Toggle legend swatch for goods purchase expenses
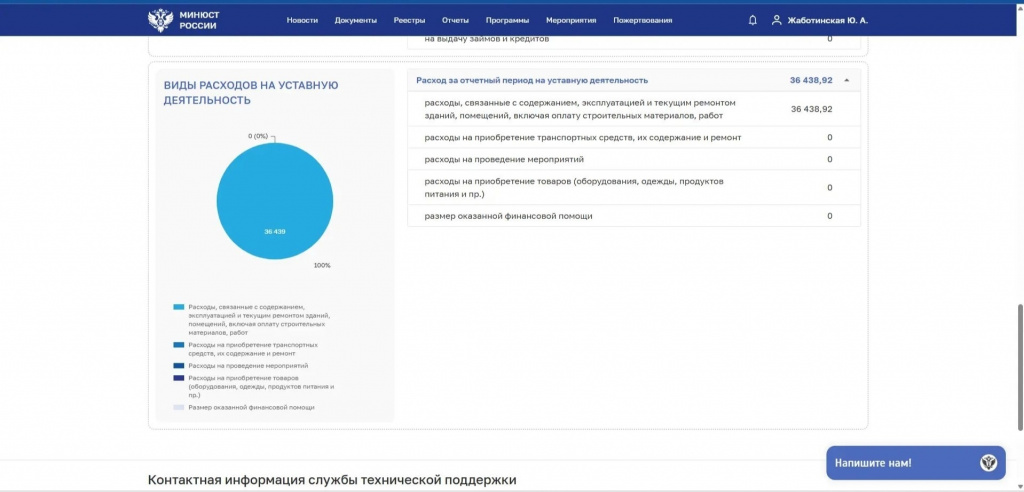Viewport: 1024px width, 492px height. point(178,378)
